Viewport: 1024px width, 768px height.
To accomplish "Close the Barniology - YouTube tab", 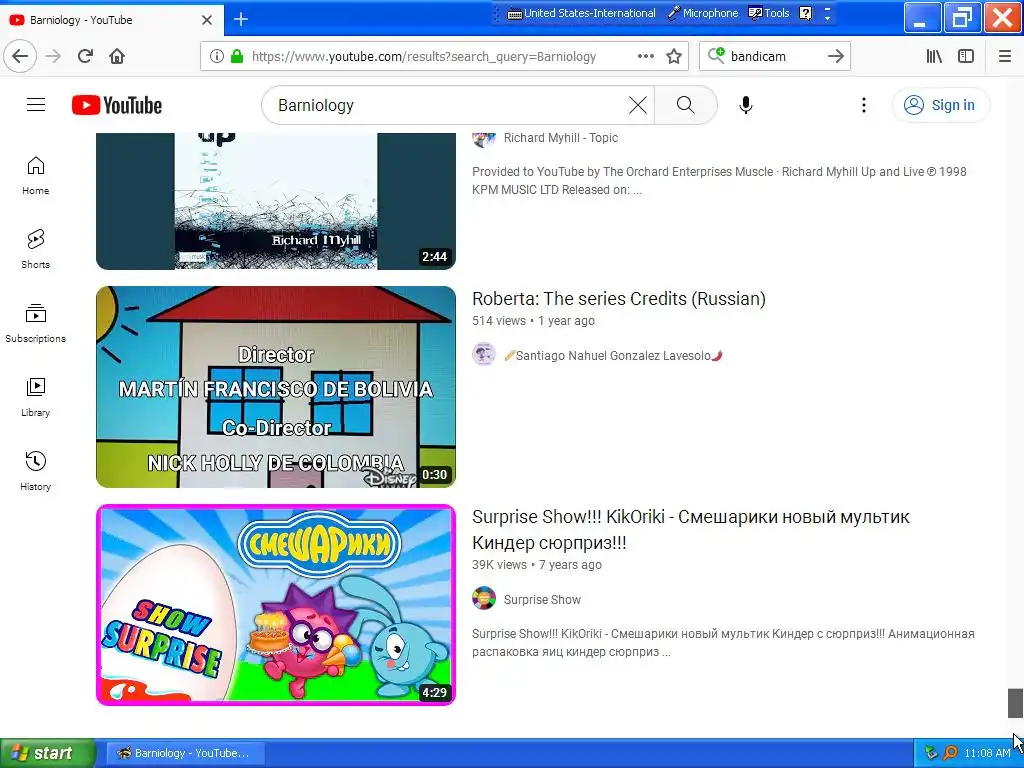I will pyautogui.click(x=206, y=20).
